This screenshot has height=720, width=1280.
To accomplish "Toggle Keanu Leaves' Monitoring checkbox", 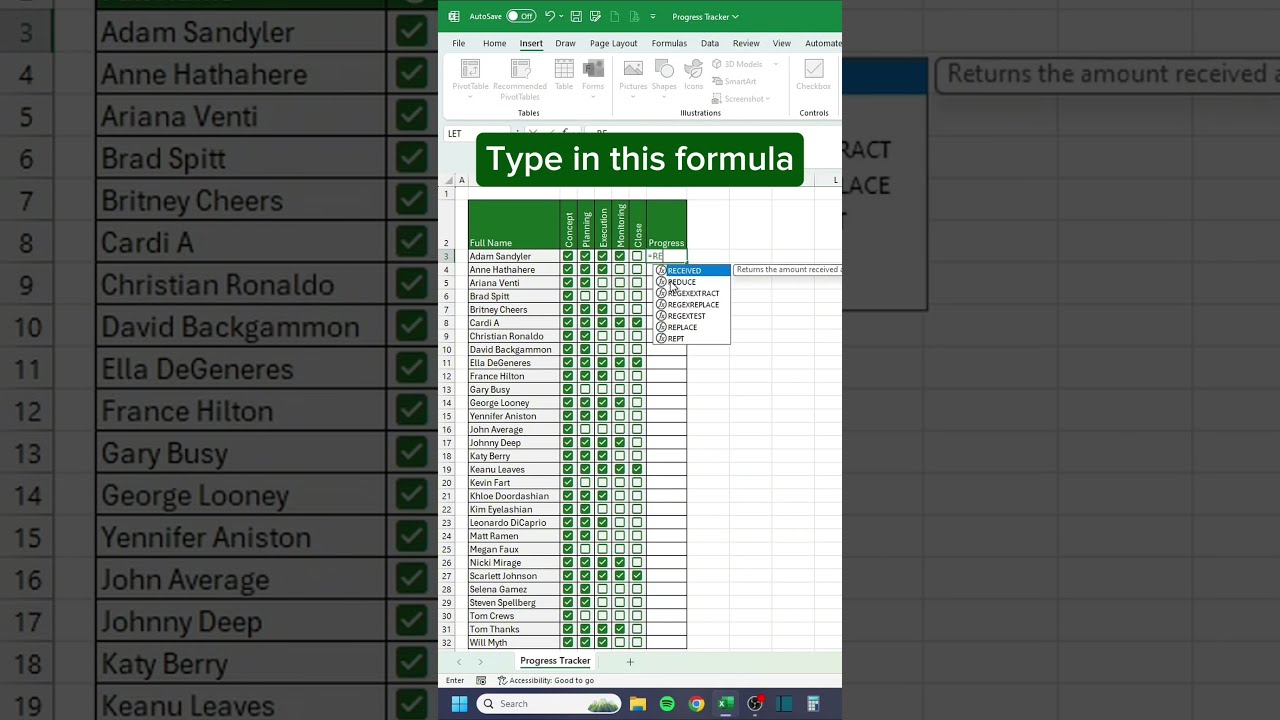I will point(620,470).
